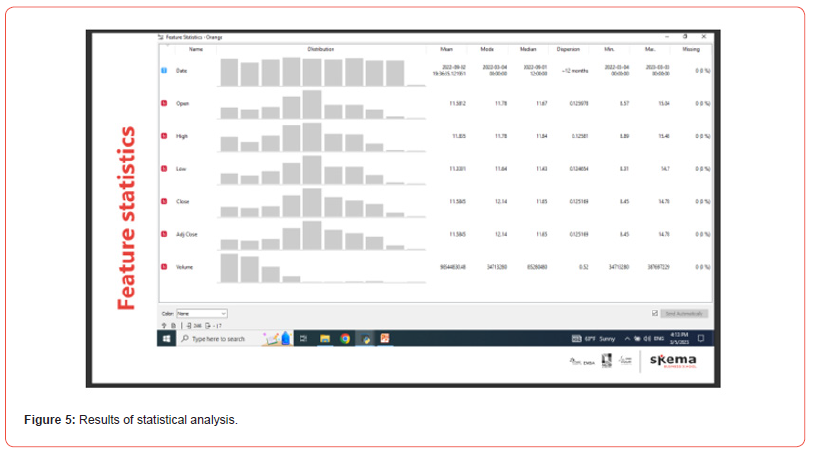
Task: Open the Color dropdown set to None
Action: (201, 313)
